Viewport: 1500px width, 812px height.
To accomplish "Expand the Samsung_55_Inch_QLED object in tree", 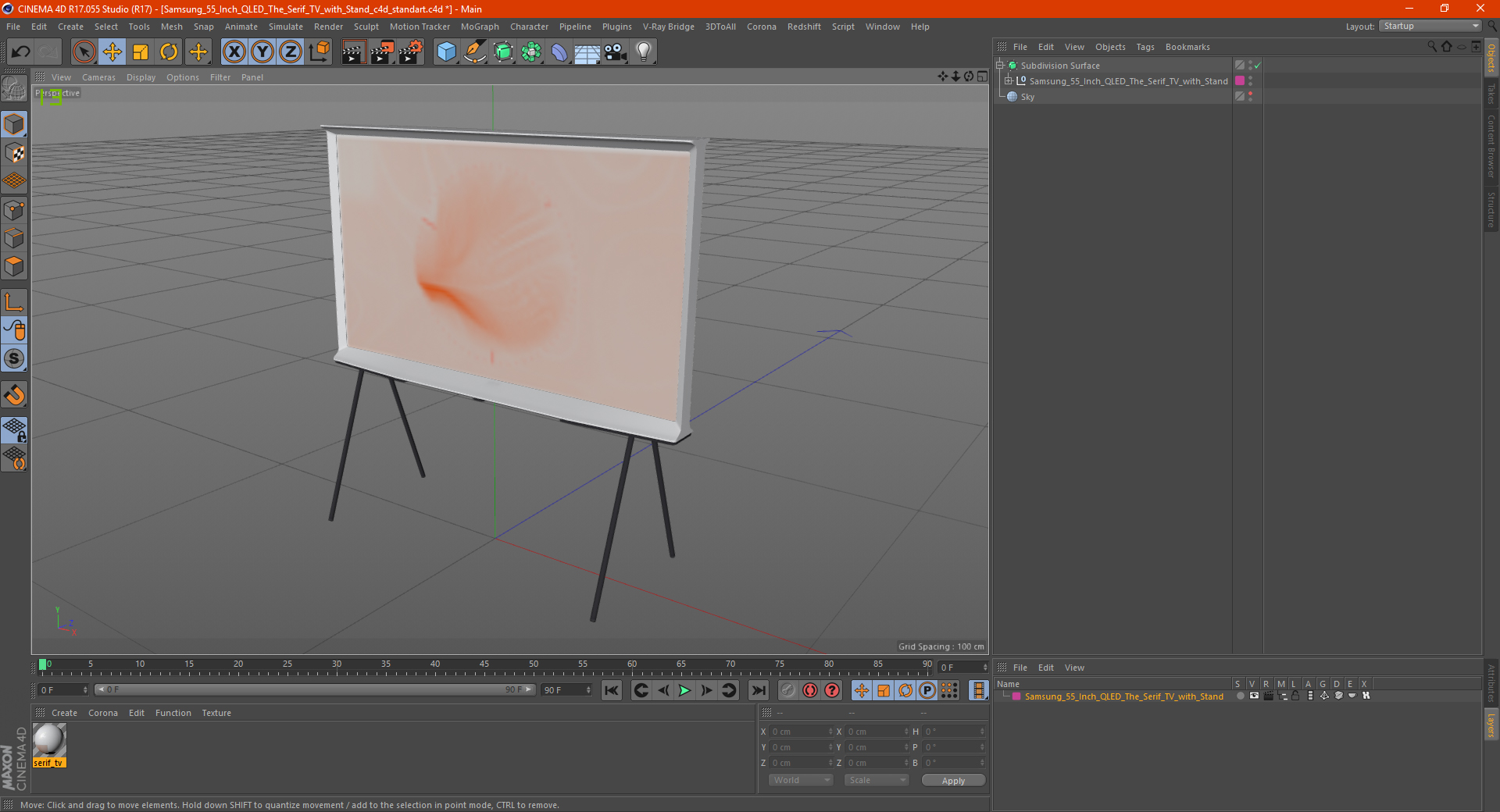I will pyautogui.click(x=1009, y=80).
